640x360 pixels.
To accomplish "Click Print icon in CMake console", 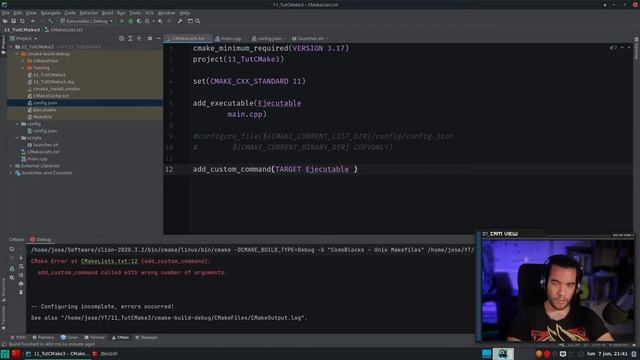I will 21,284.
